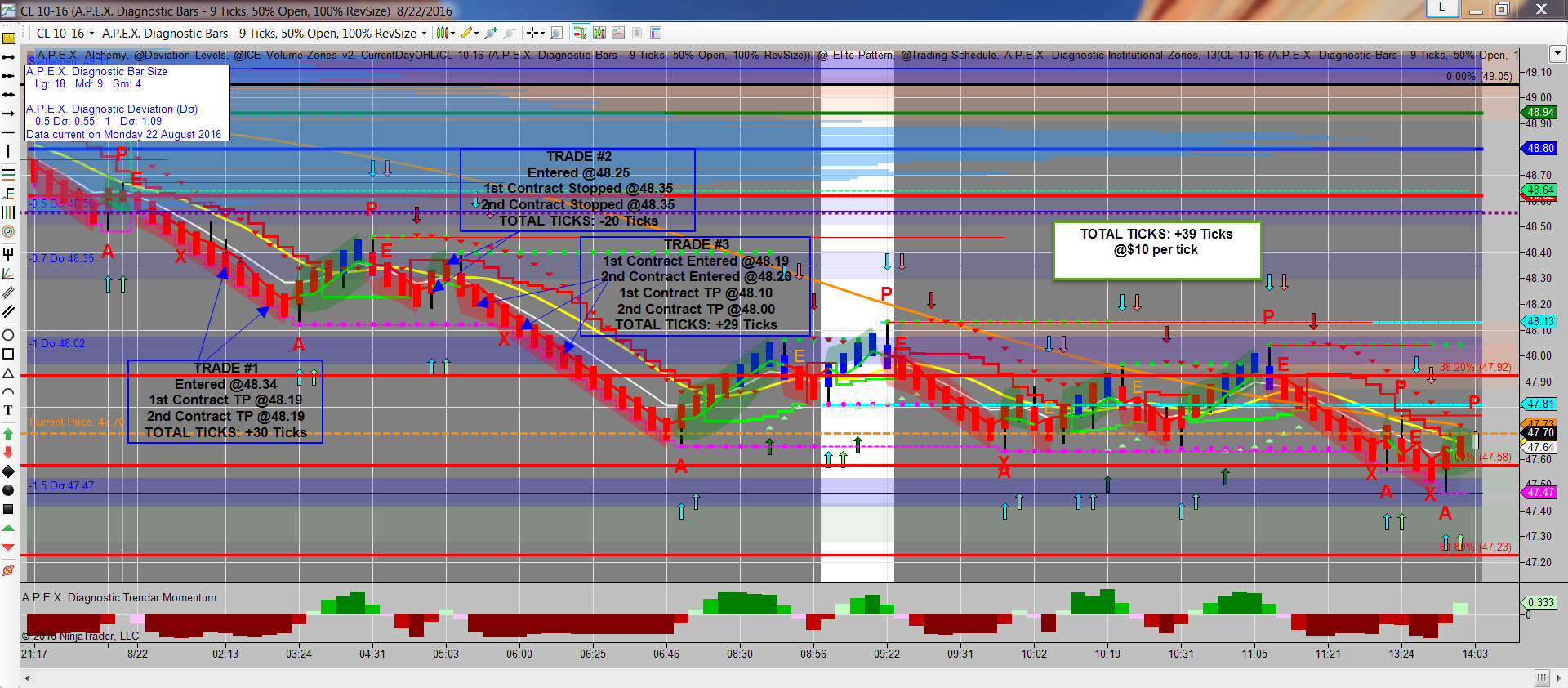
Task: Click the green 48.94 price marker
Action: coord(1540,112)
